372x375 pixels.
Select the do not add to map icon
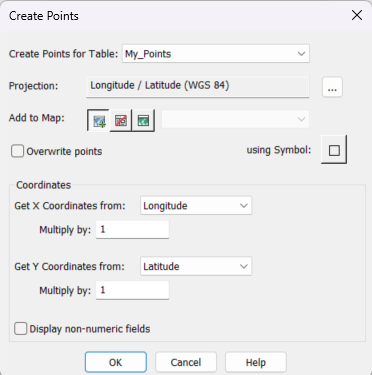pos(121,120)
